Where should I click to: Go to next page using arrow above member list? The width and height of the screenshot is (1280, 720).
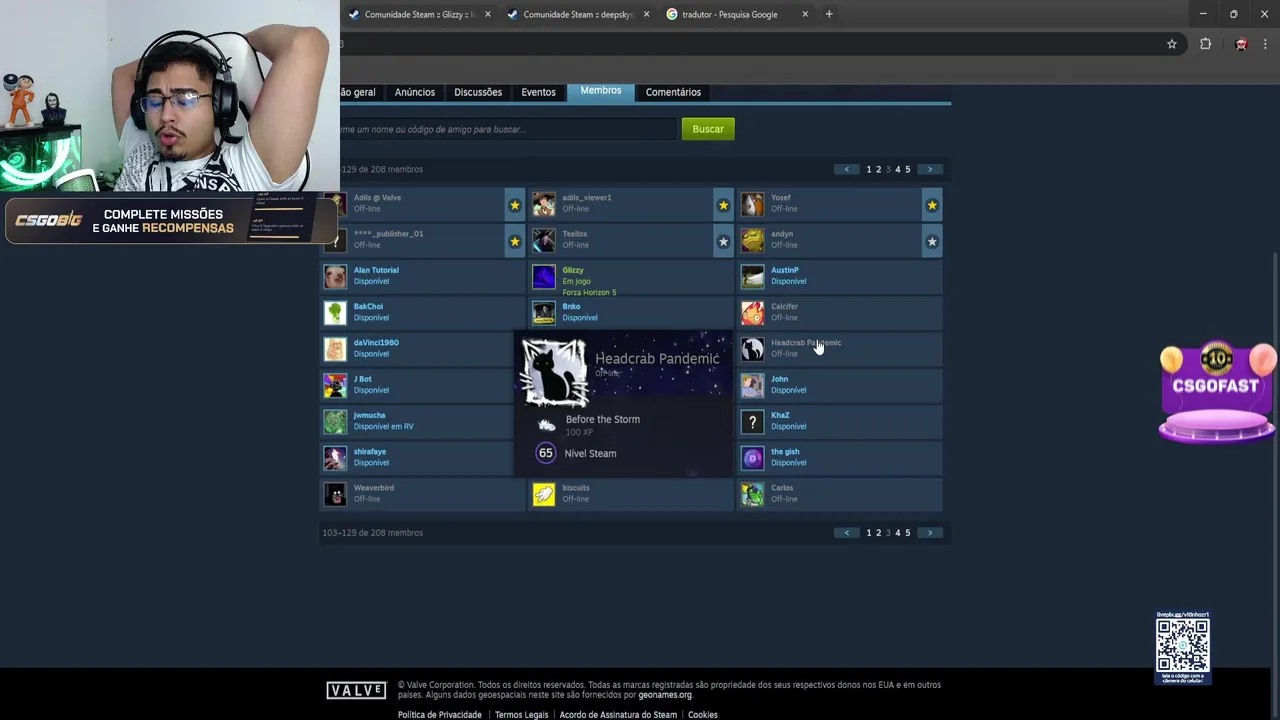[930, 169]
